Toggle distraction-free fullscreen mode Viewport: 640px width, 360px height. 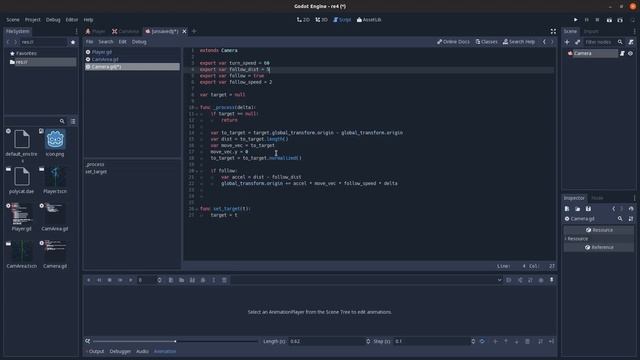[x=553, y=31]
